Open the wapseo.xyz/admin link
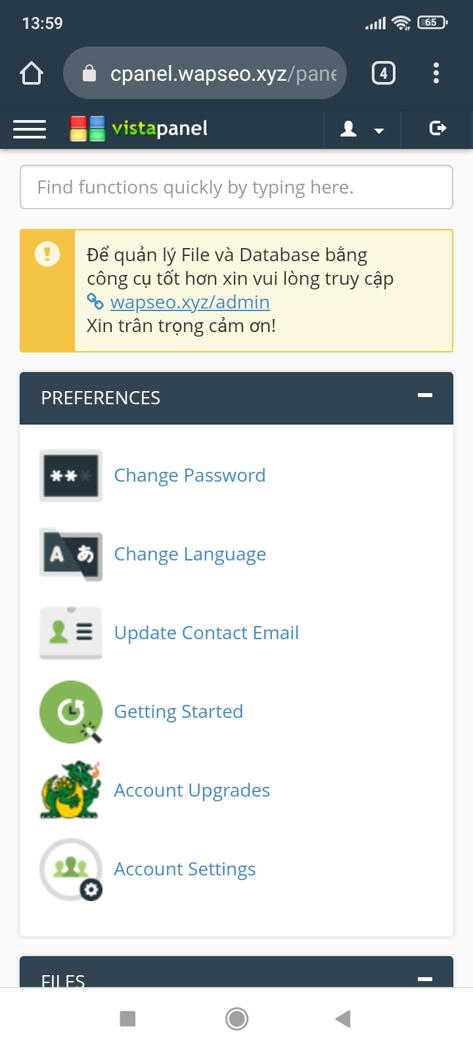The width and height of the screenshot is (473, 1050). point(190,302)
